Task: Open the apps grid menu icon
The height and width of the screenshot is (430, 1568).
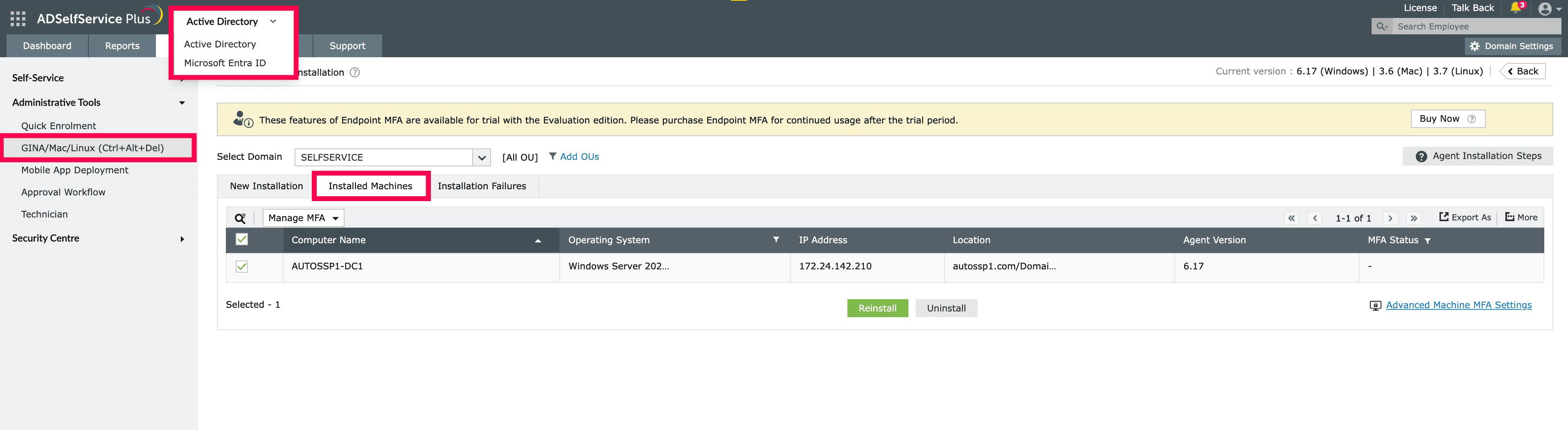Action: (18, 19)
